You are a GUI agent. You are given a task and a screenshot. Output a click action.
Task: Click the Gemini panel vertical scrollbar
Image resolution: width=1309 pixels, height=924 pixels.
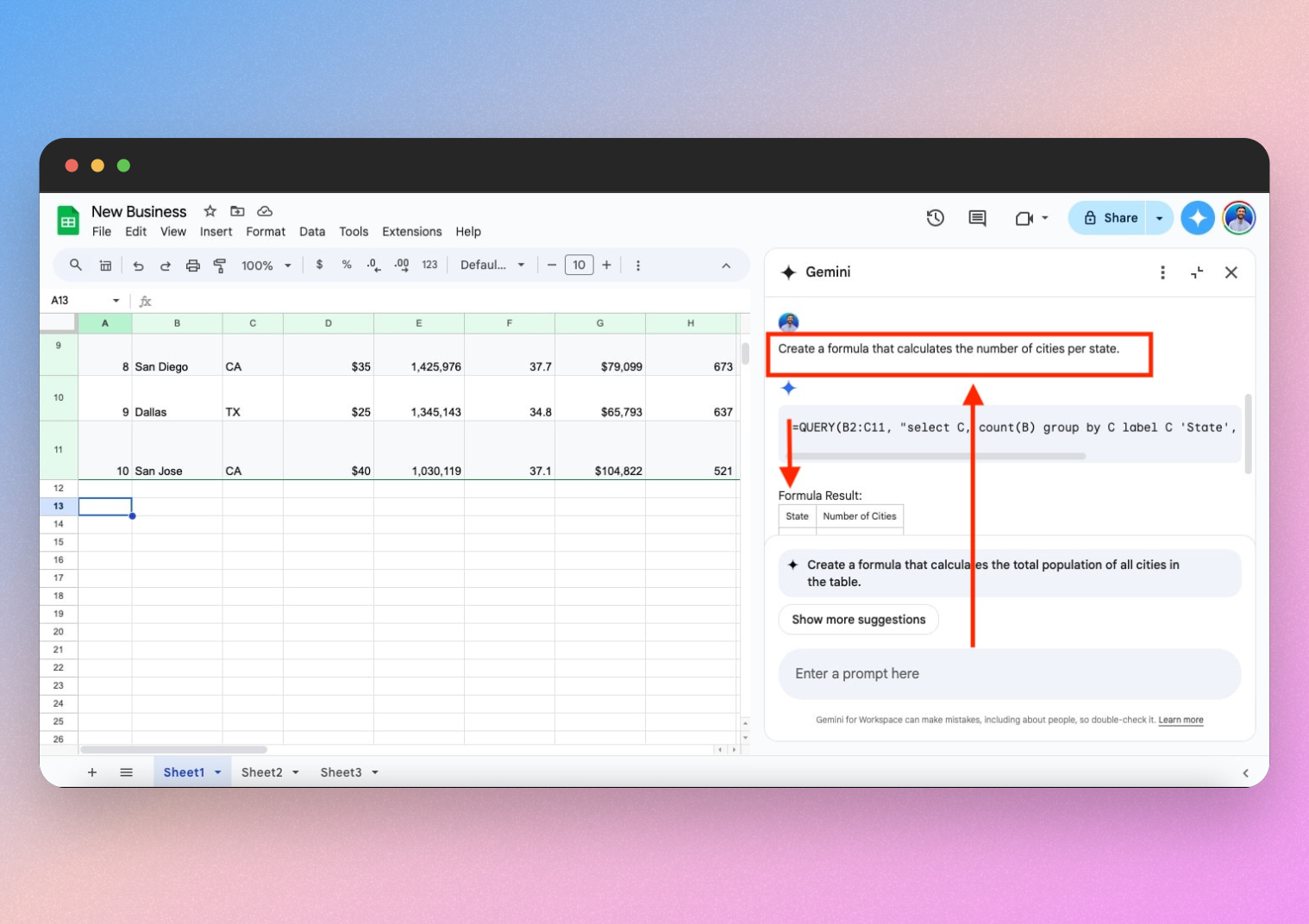pos(1248,434)
